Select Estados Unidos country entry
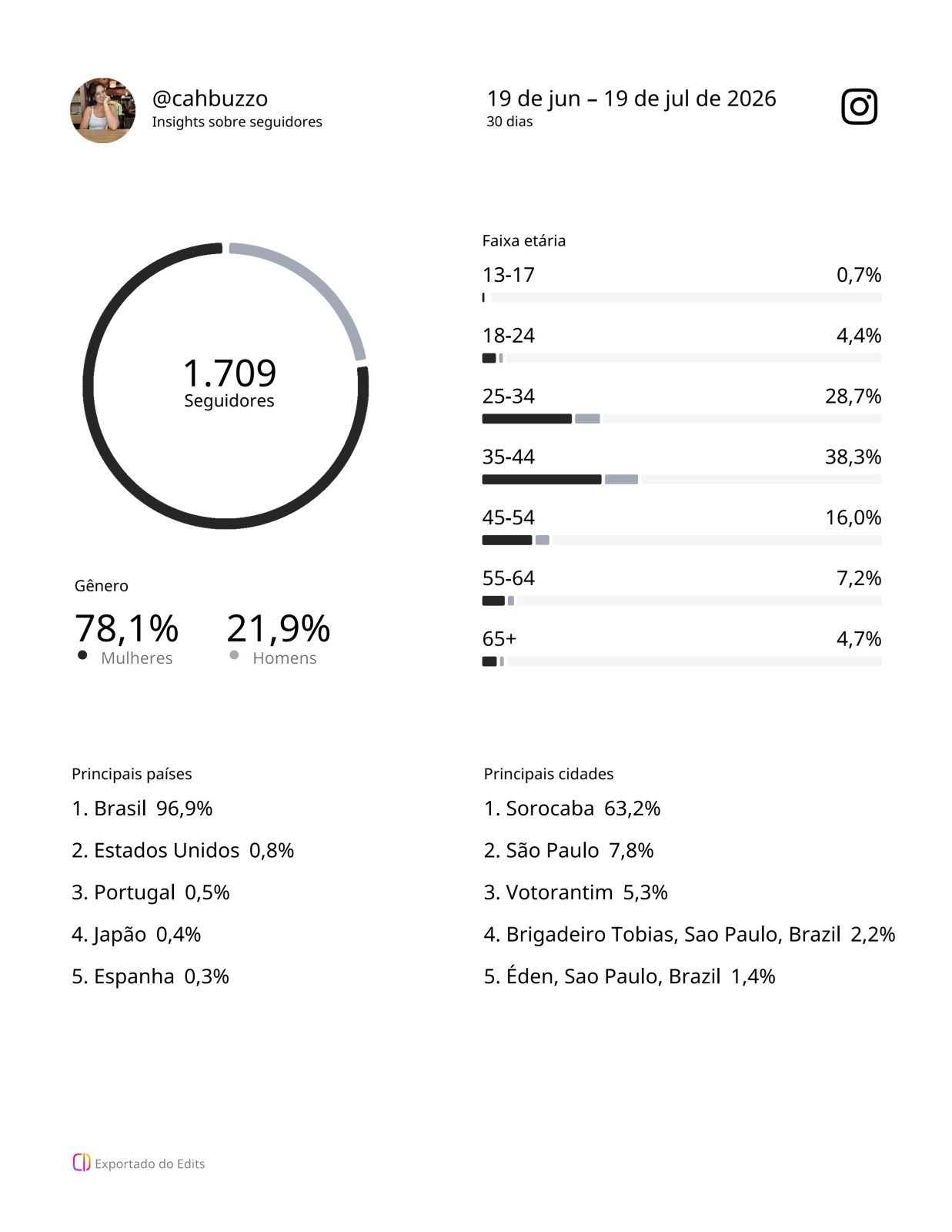The height and width of the screenshot is (1232, 952). pyautogui.click(x=183, y=850)
